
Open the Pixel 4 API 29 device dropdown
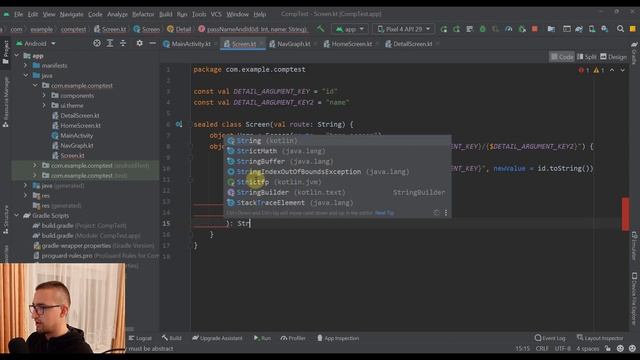pos(403,29)
